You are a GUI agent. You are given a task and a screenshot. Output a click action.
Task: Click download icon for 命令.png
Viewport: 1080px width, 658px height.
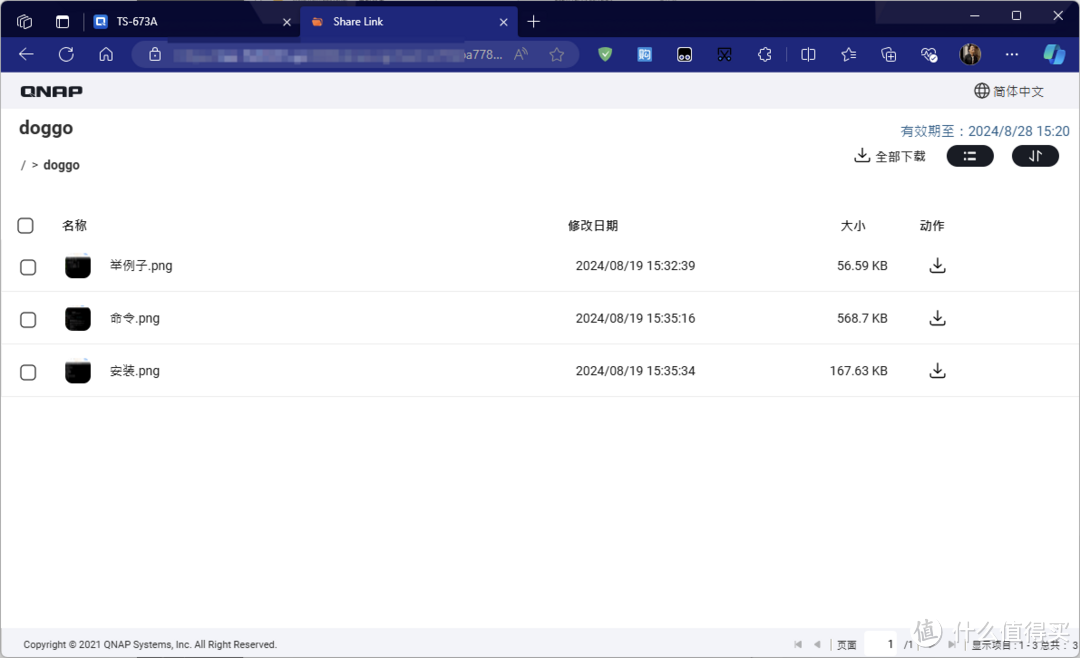click(937, 318)
